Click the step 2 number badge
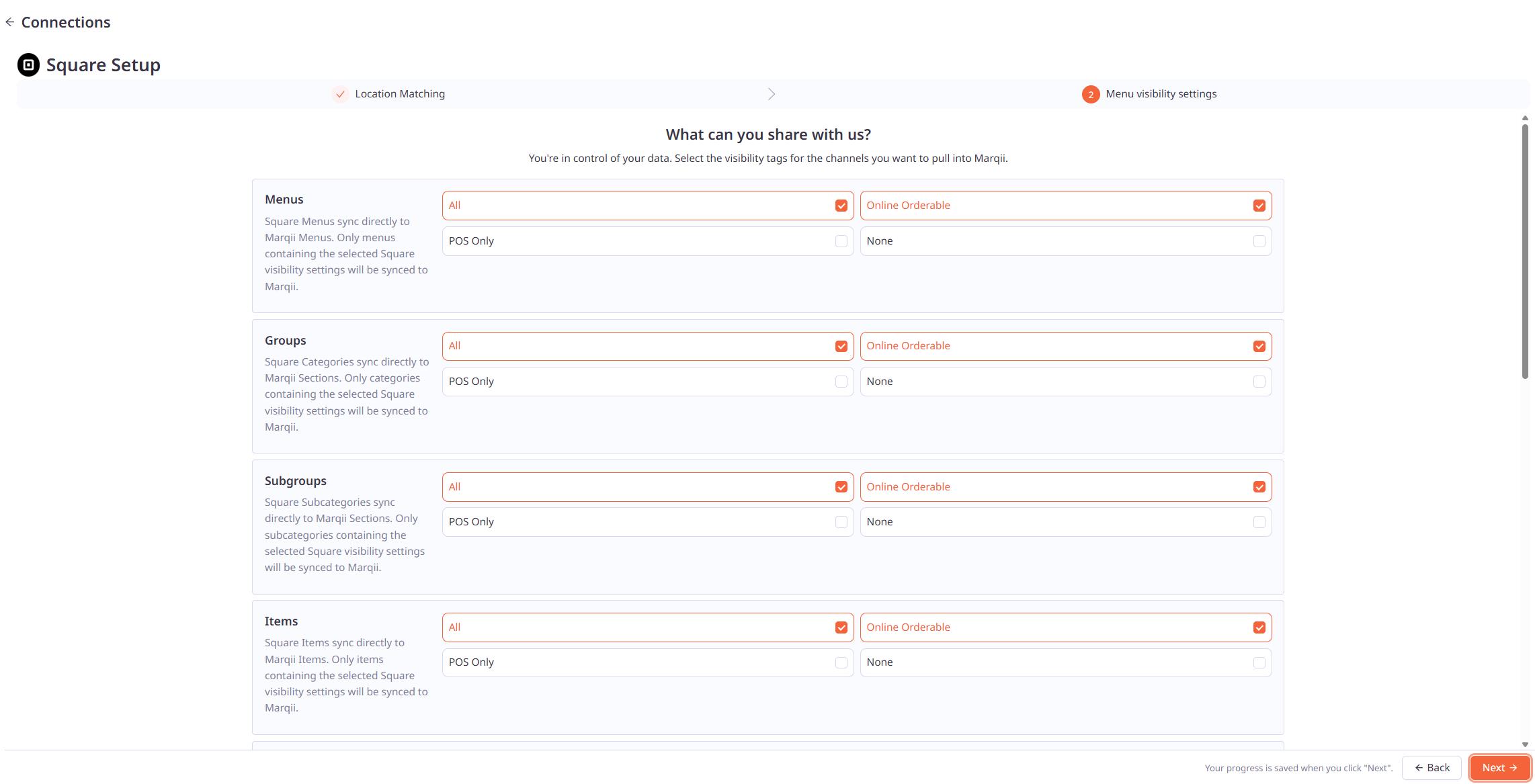The image size is (1535, 784). tap(1091, 94)
